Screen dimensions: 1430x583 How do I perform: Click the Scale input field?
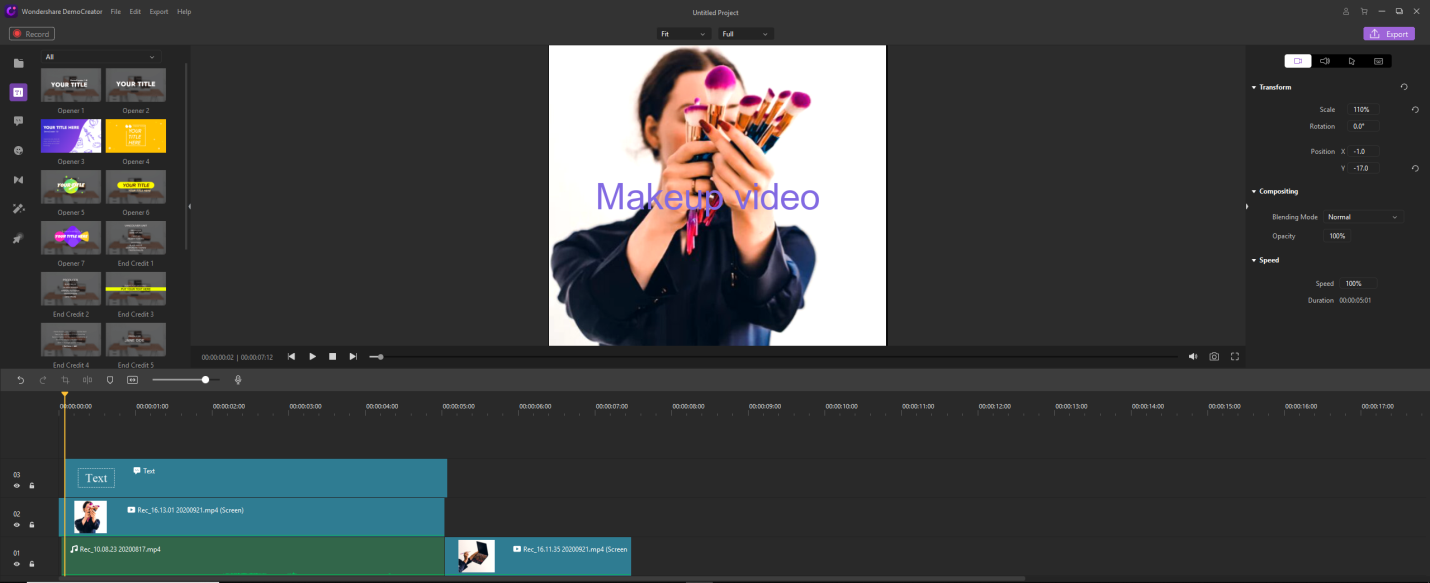1361,110
